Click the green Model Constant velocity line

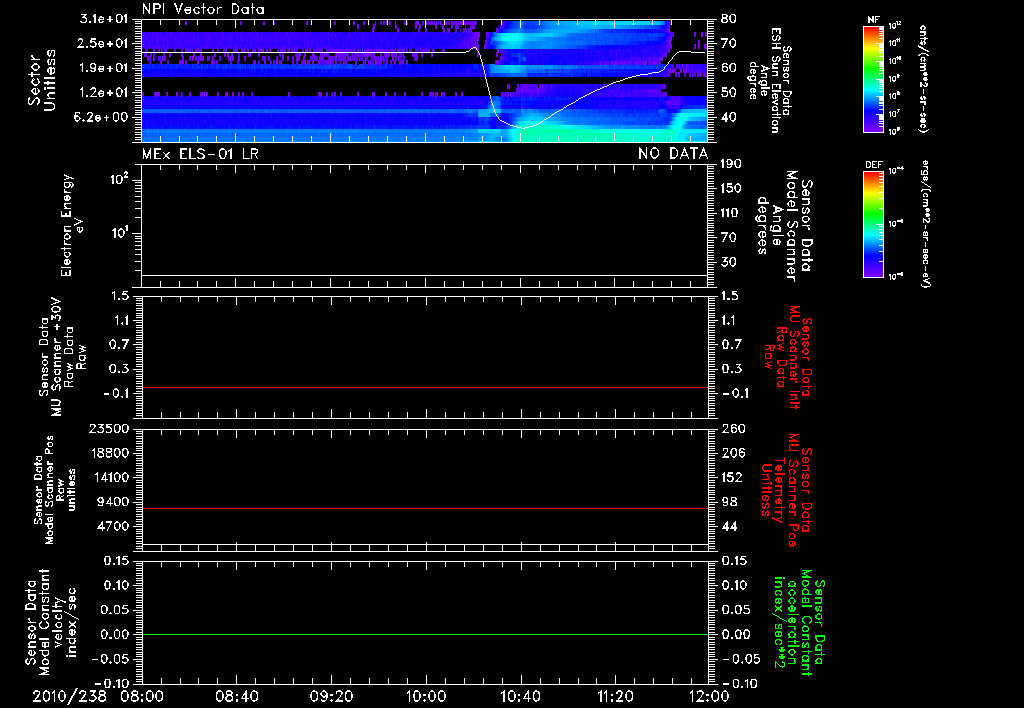(425, 634)
